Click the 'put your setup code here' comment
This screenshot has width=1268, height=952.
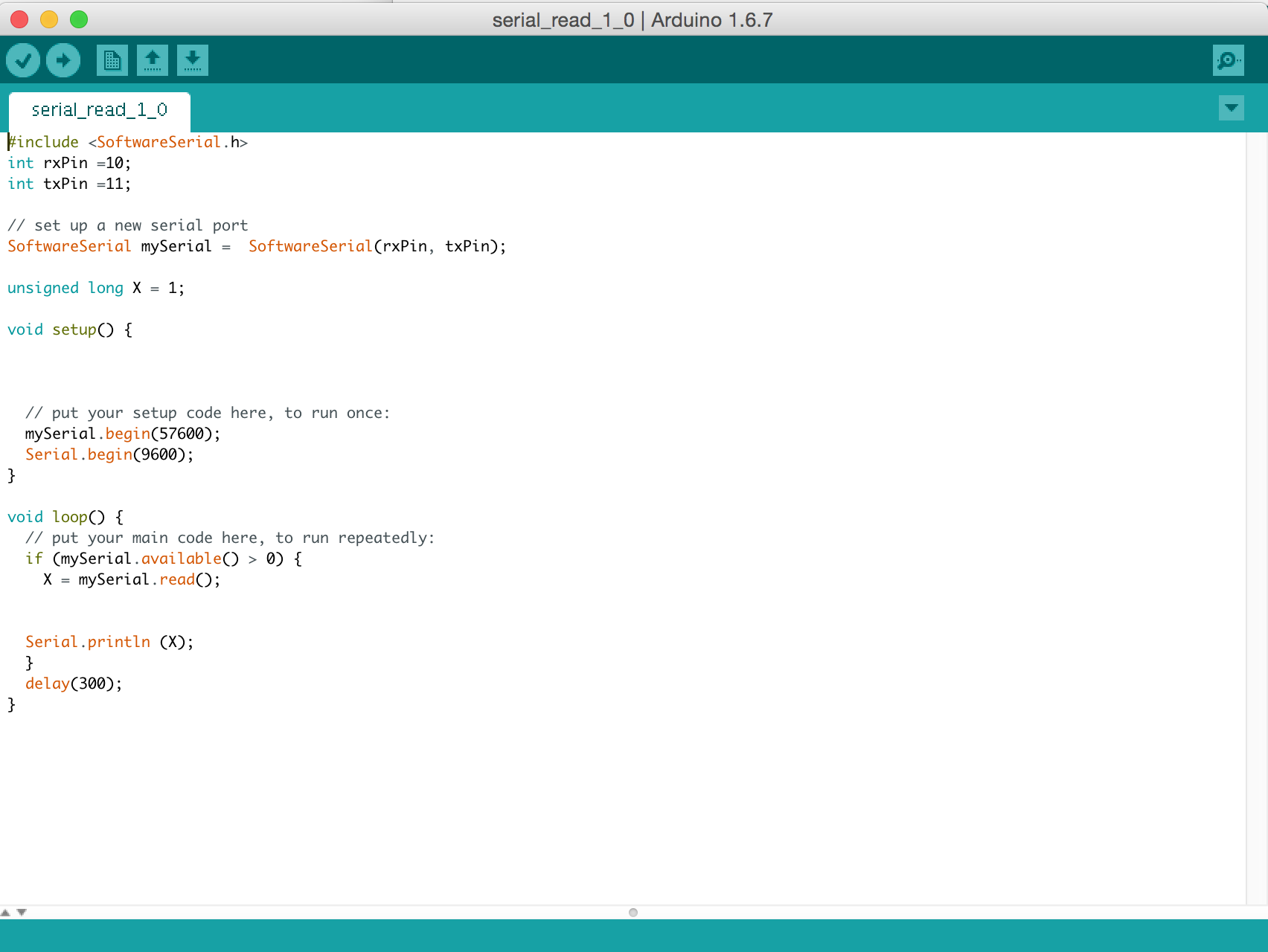click(x=208, y=413)
